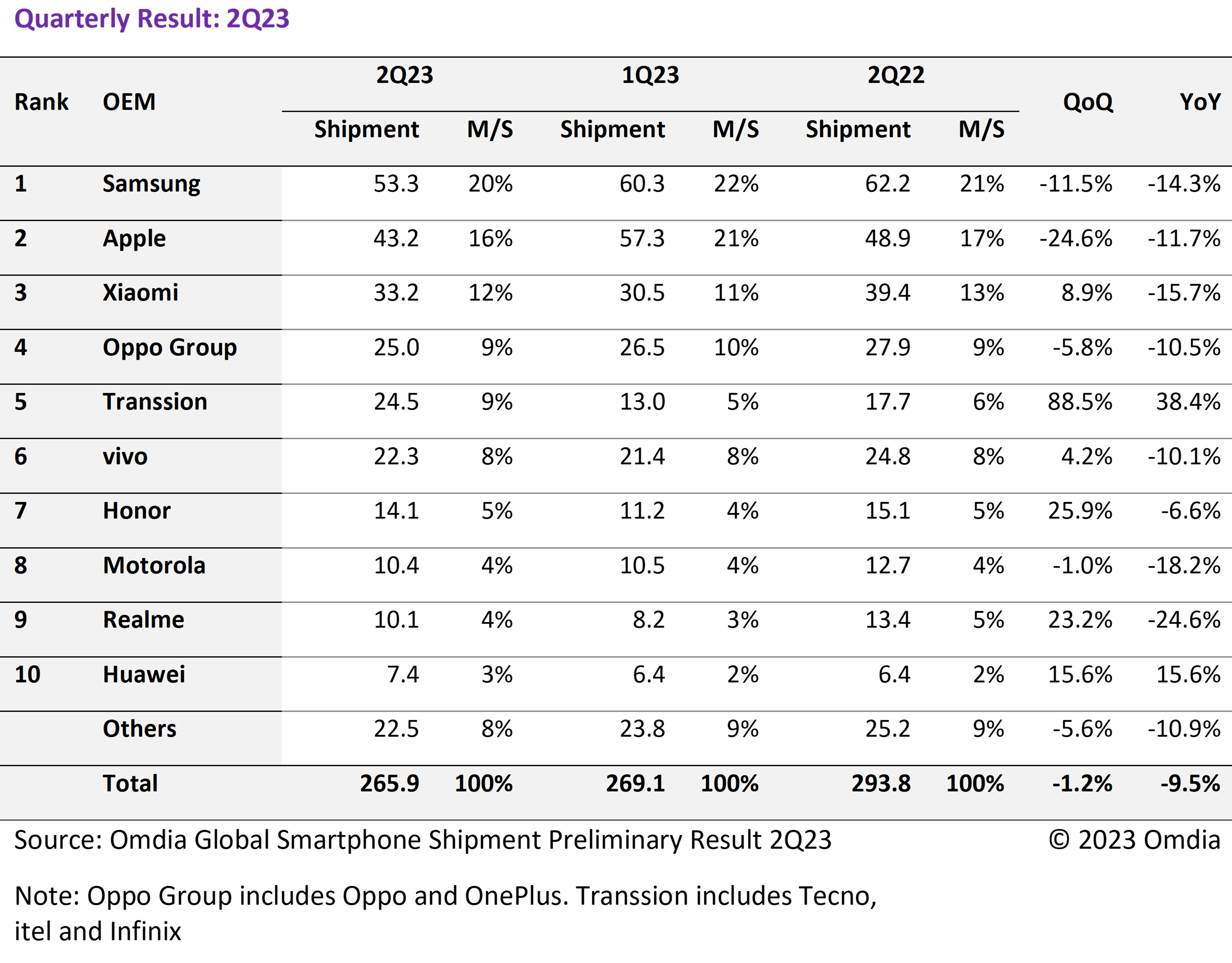
Task: Select Samsung QoQ value -11.5%
Action: pyautogui.click(x=1076, y=184)
